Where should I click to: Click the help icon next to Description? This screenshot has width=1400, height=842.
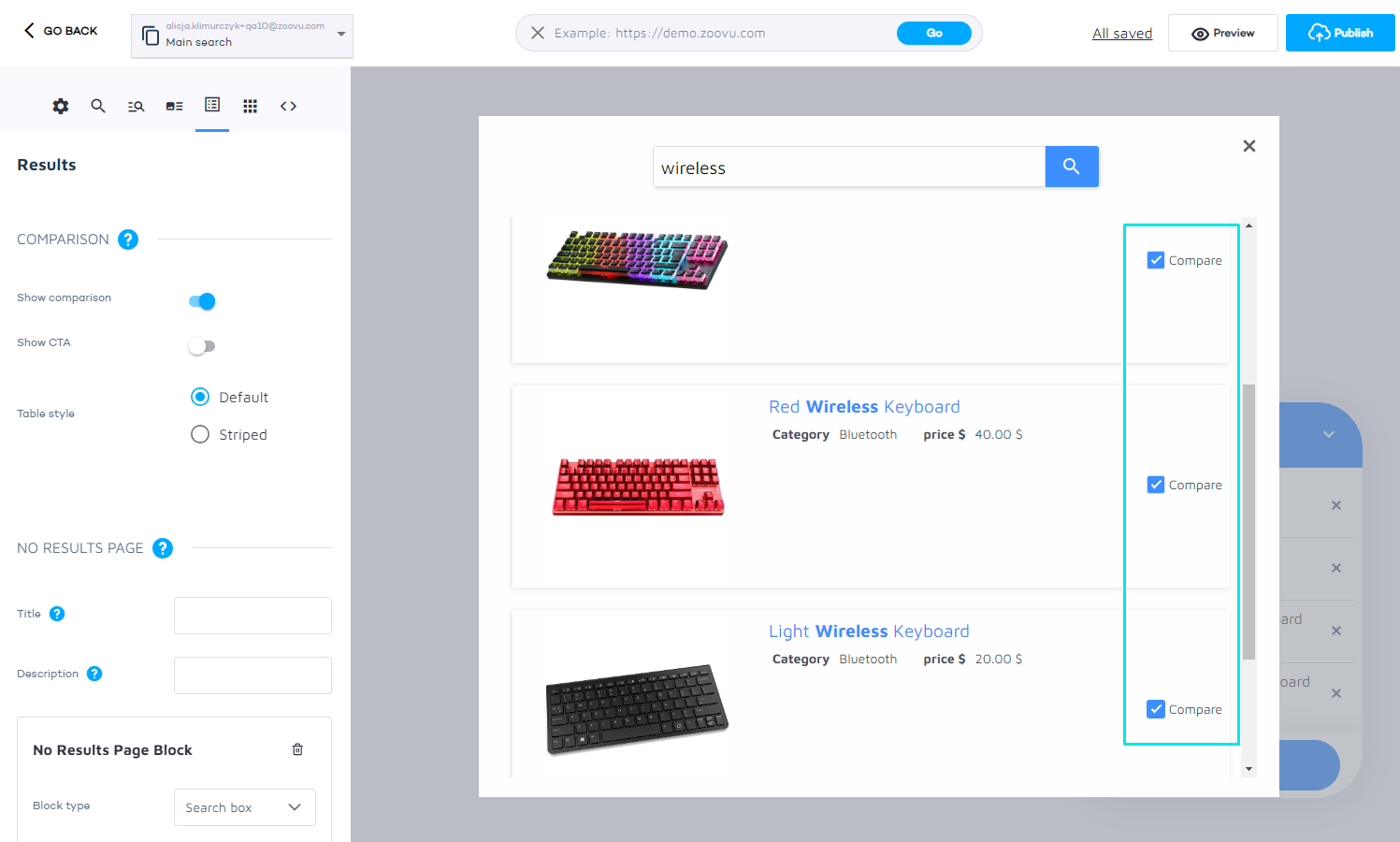(x=94, y=674)
